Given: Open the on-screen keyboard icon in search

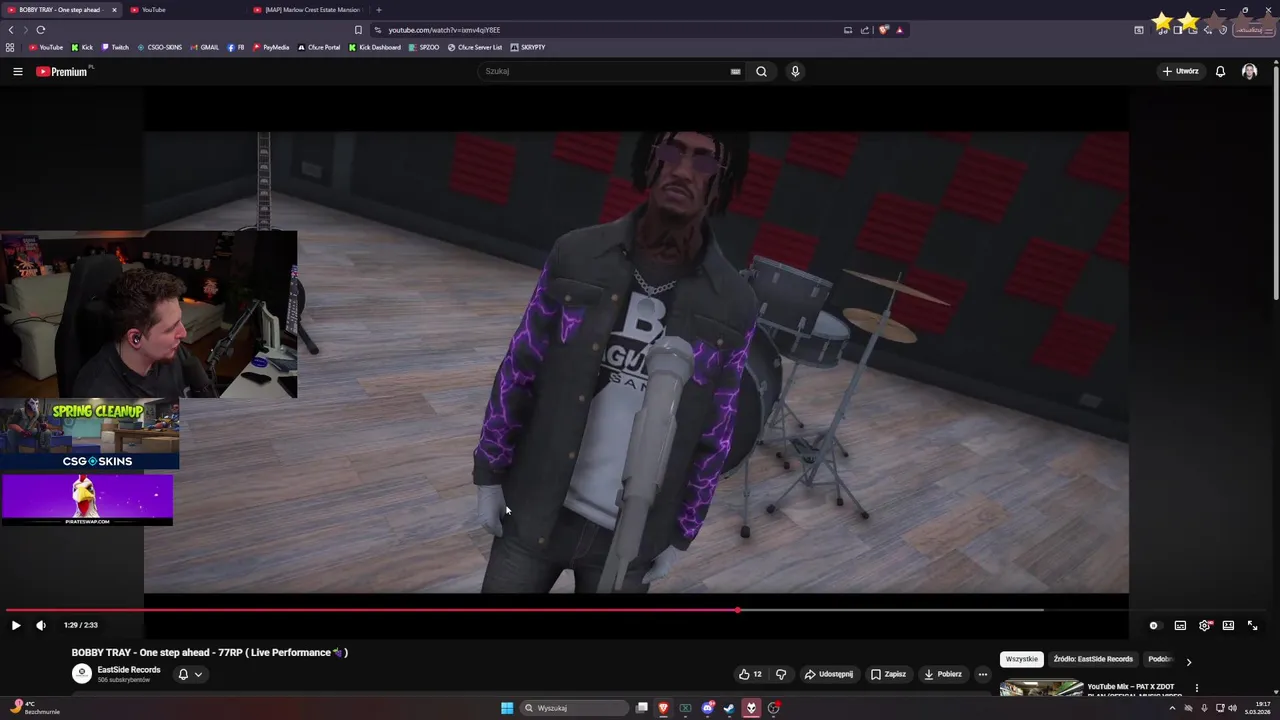Looking at the screenshot, I should (x=735, y=71).
